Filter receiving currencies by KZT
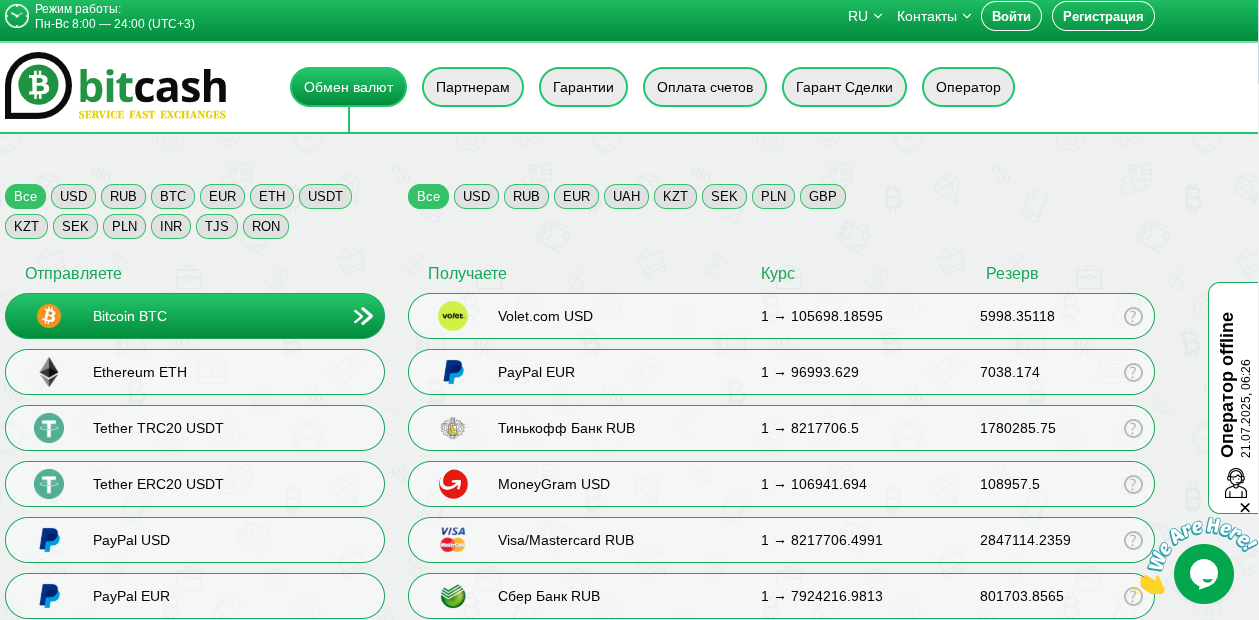 [675, 196]
